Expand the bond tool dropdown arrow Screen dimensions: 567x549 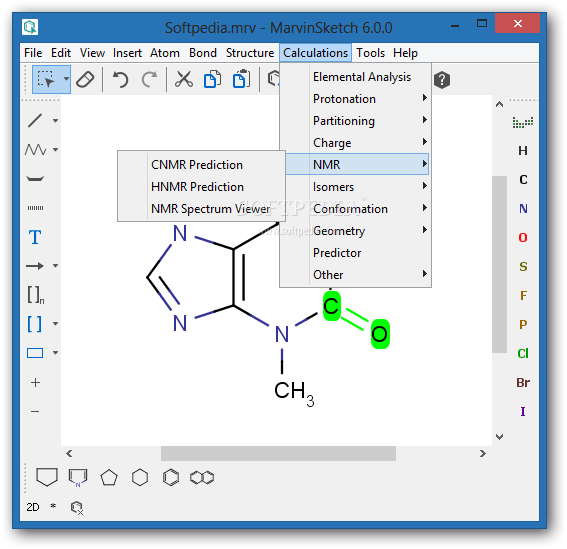(x=55, y=120)
